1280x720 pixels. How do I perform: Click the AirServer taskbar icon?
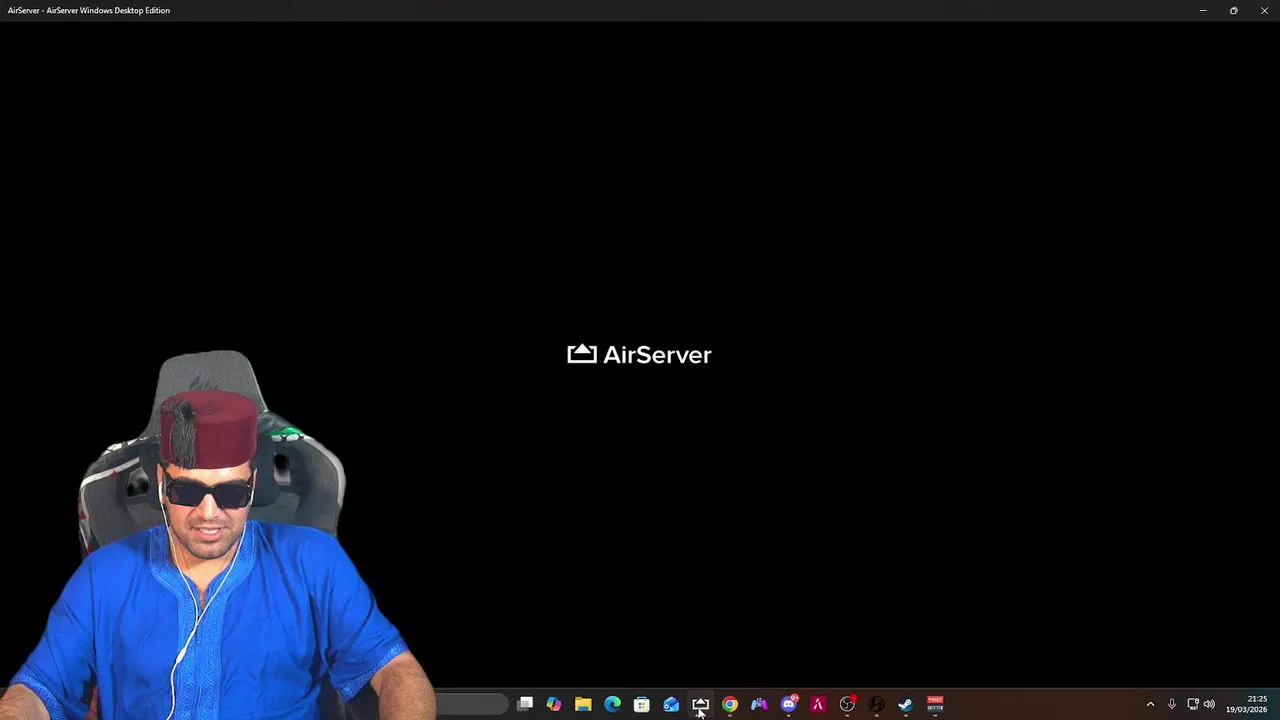click(x=700, y=704)
